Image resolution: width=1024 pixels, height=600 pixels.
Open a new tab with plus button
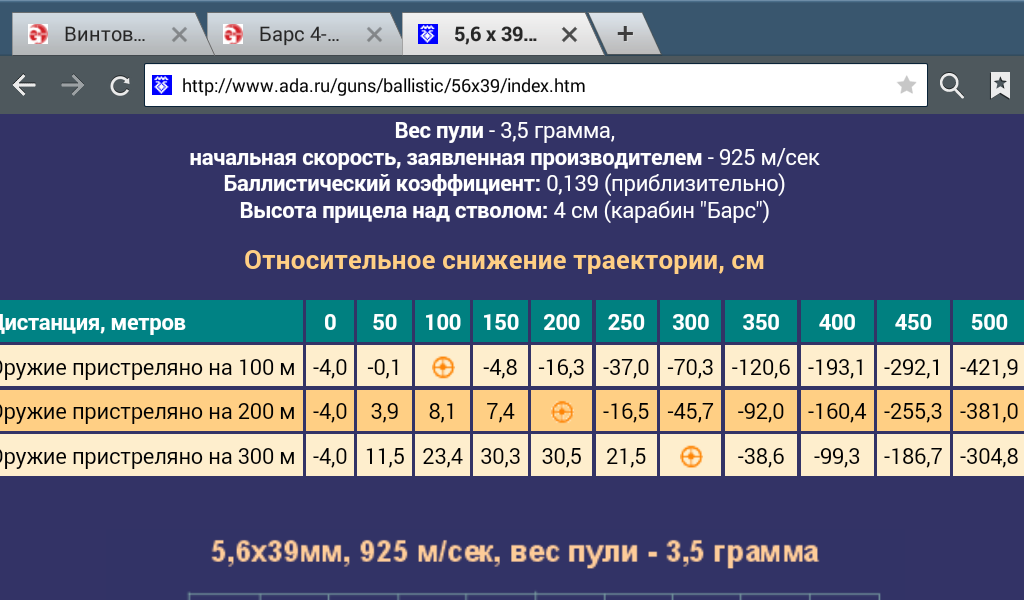click(x=625, y=34)
